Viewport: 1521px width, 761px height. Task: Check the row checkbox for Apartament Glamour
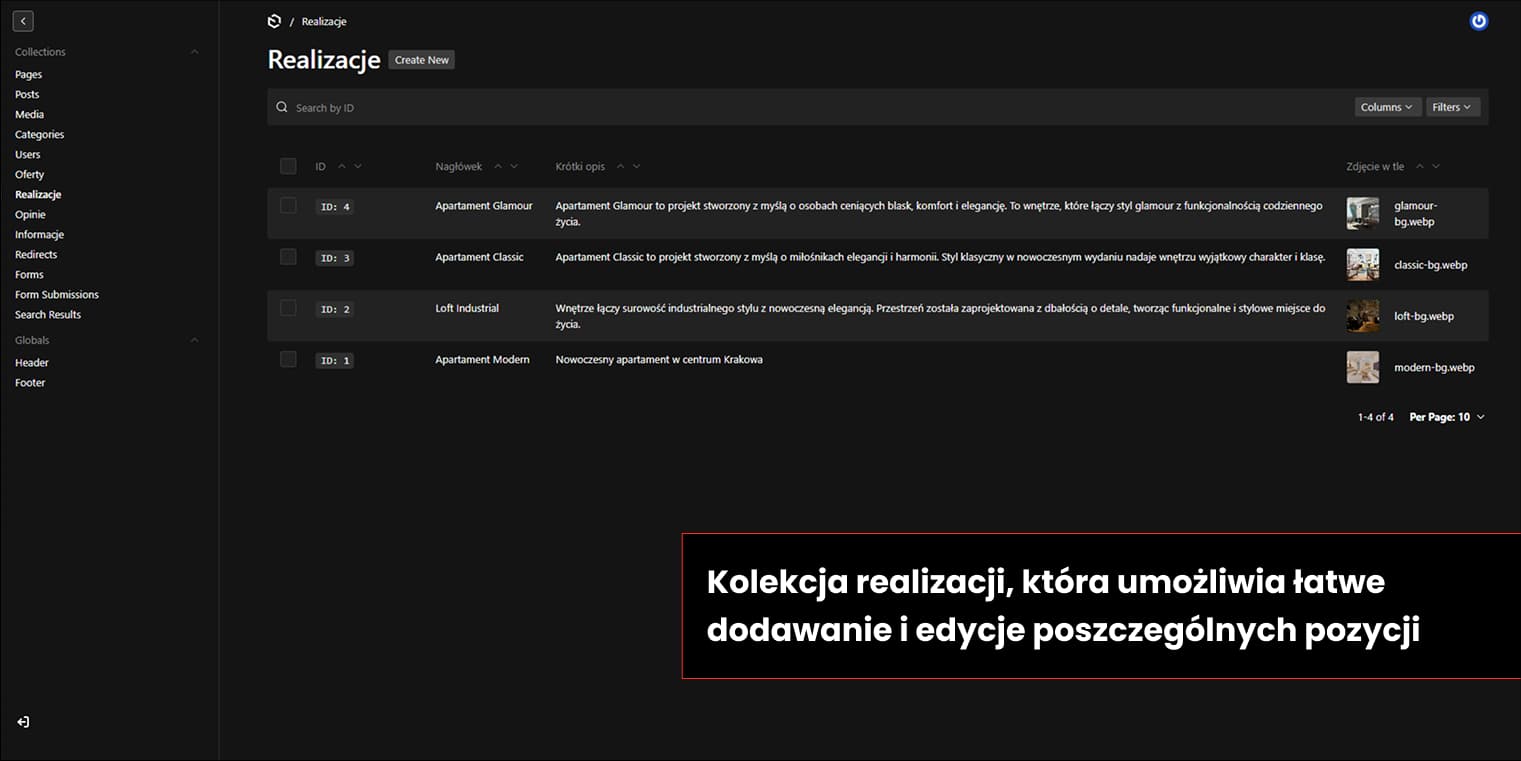[288, 205]
